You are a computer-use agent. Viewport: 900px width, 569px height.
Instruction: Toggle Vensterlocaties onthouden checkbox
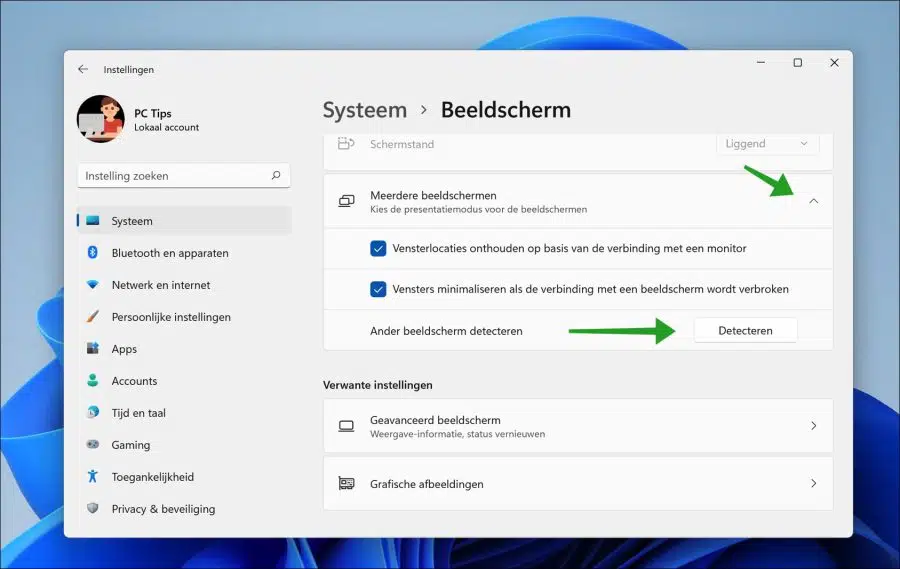pyautogui.click(x=378, y=249)
